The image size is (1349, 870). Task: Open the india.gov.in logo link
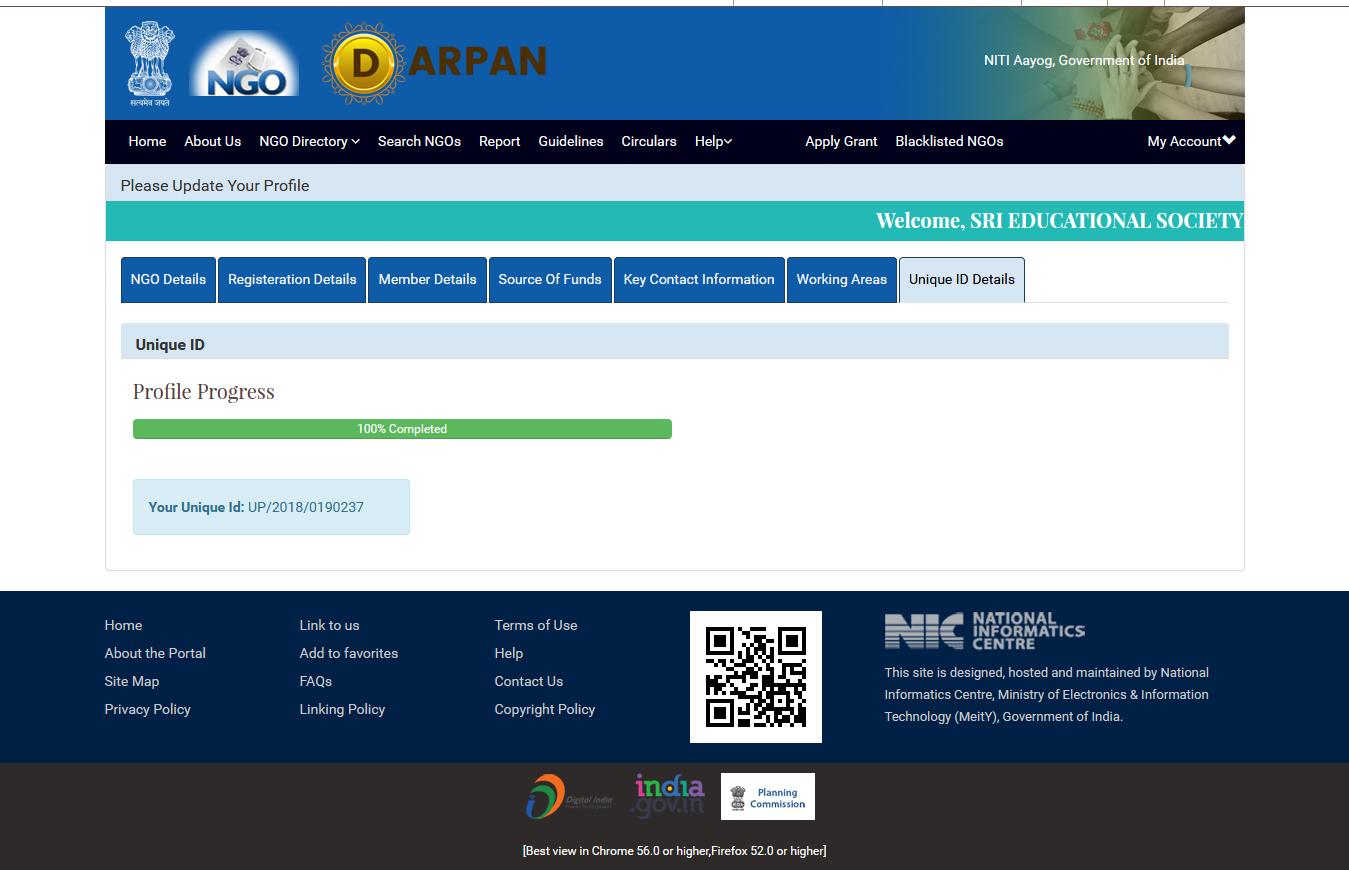668,796
